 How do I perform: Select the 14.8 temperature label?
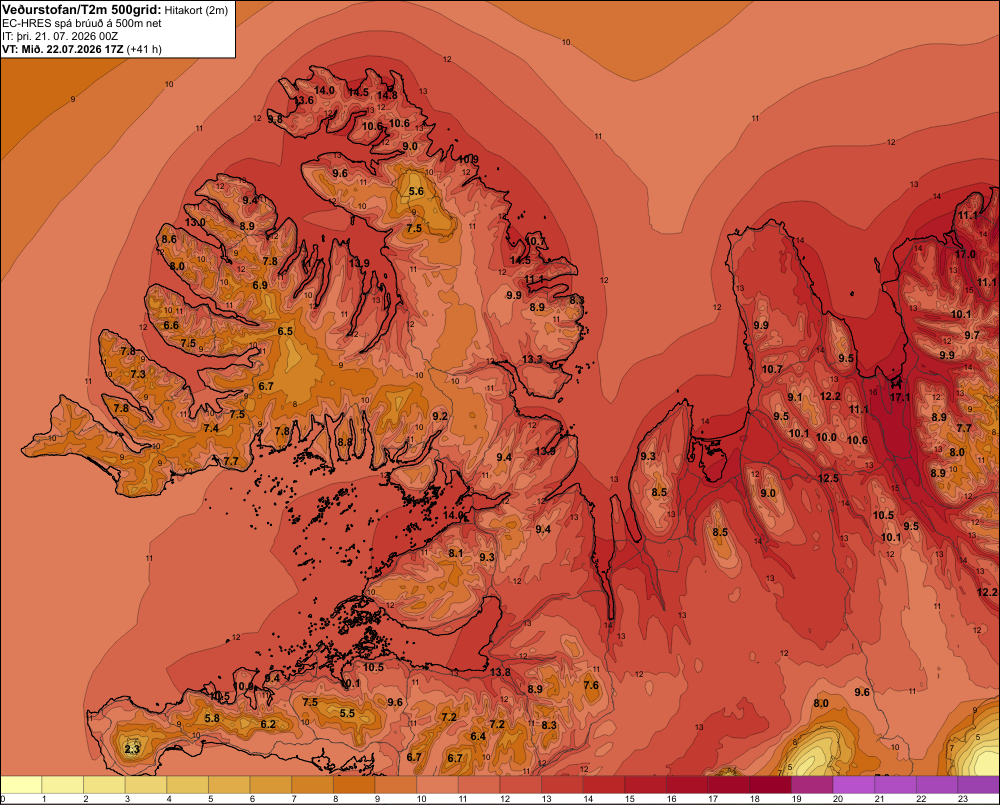[x=387, y=95]
